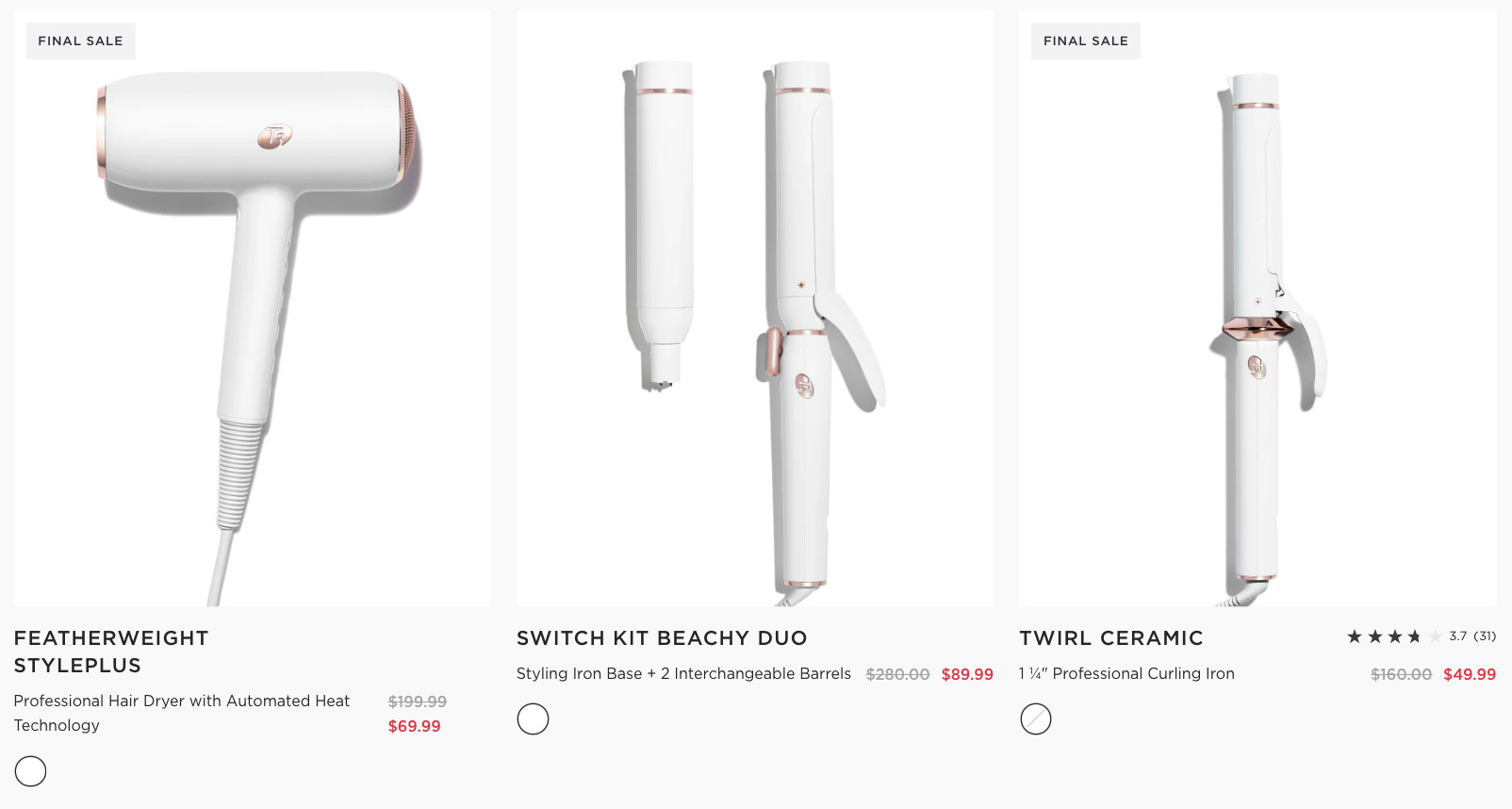Click the star rating on Twirl Ceramic
This screenshot has height=809, width=1512.
tap(1395, 636)
